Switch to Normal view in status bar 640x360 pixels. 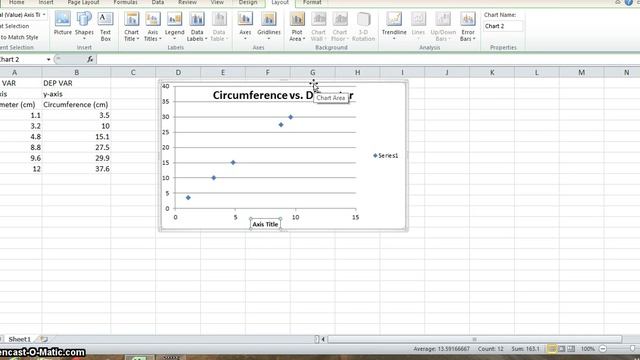click(552, 349)
